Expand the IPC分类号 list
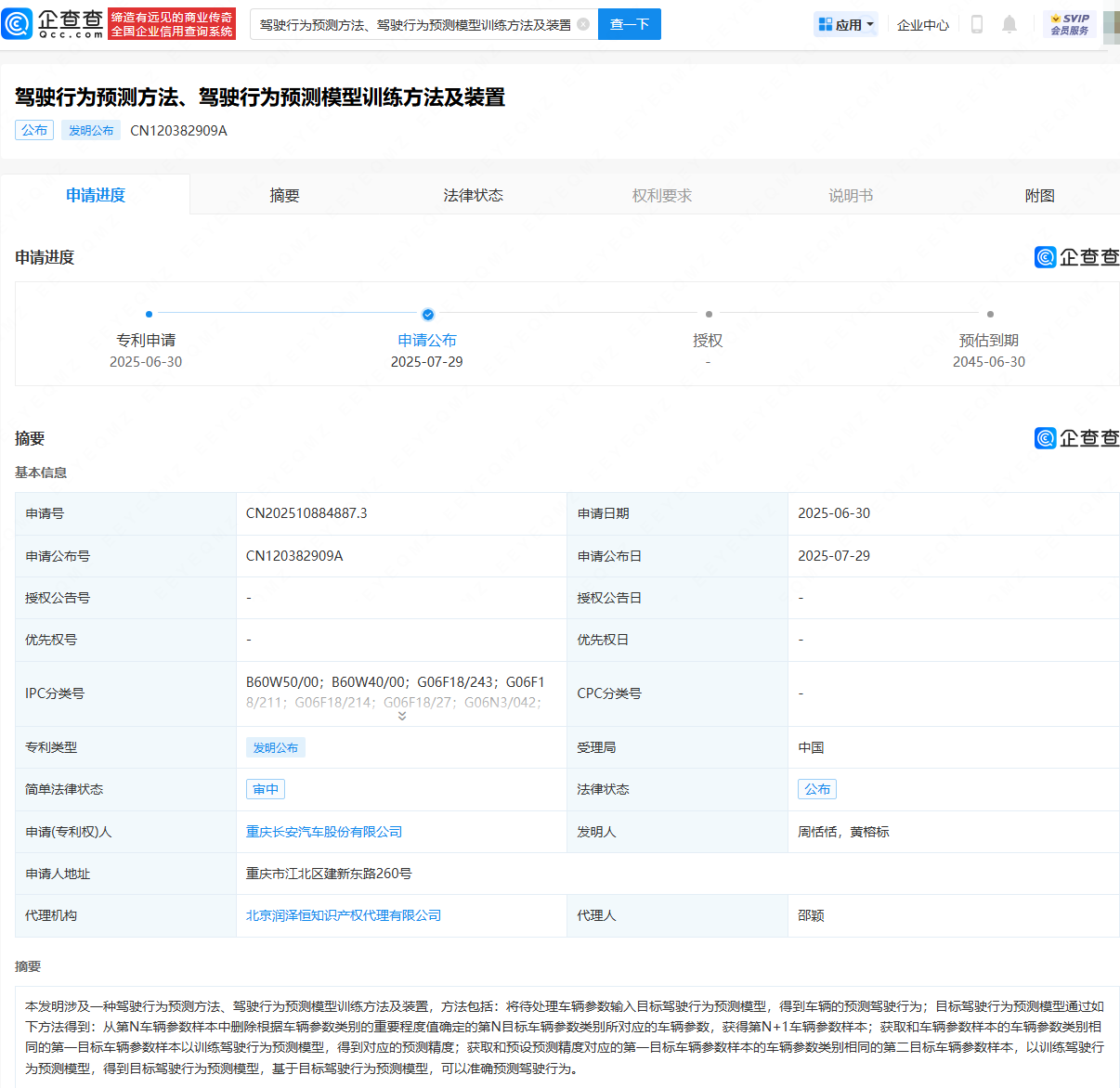 tap(402, 716)
